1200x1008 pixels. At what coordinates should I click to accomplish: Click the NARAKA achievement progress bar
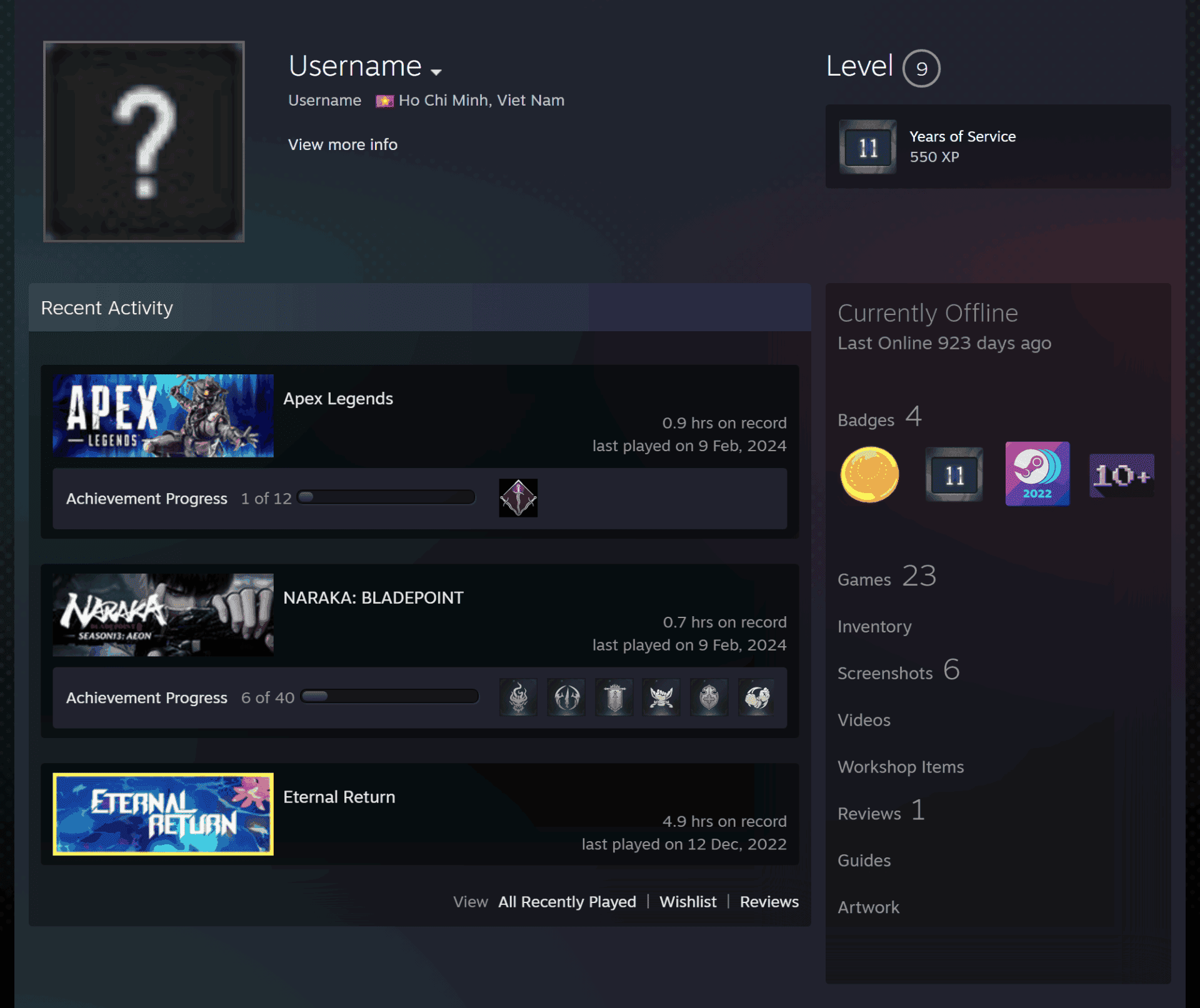(389, 697)
